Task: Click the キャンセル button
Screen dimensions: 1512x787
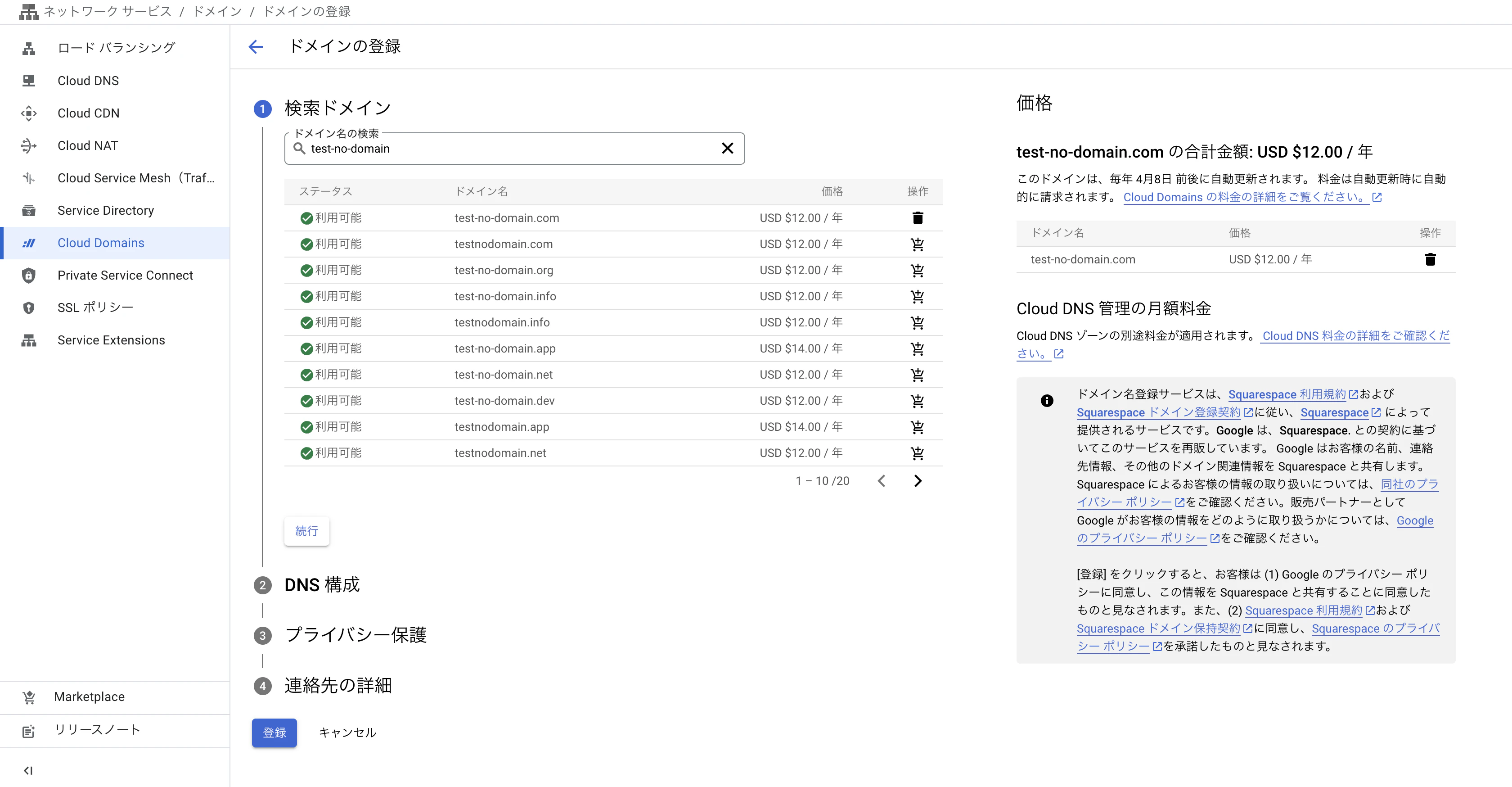Action: pos(347,733)
